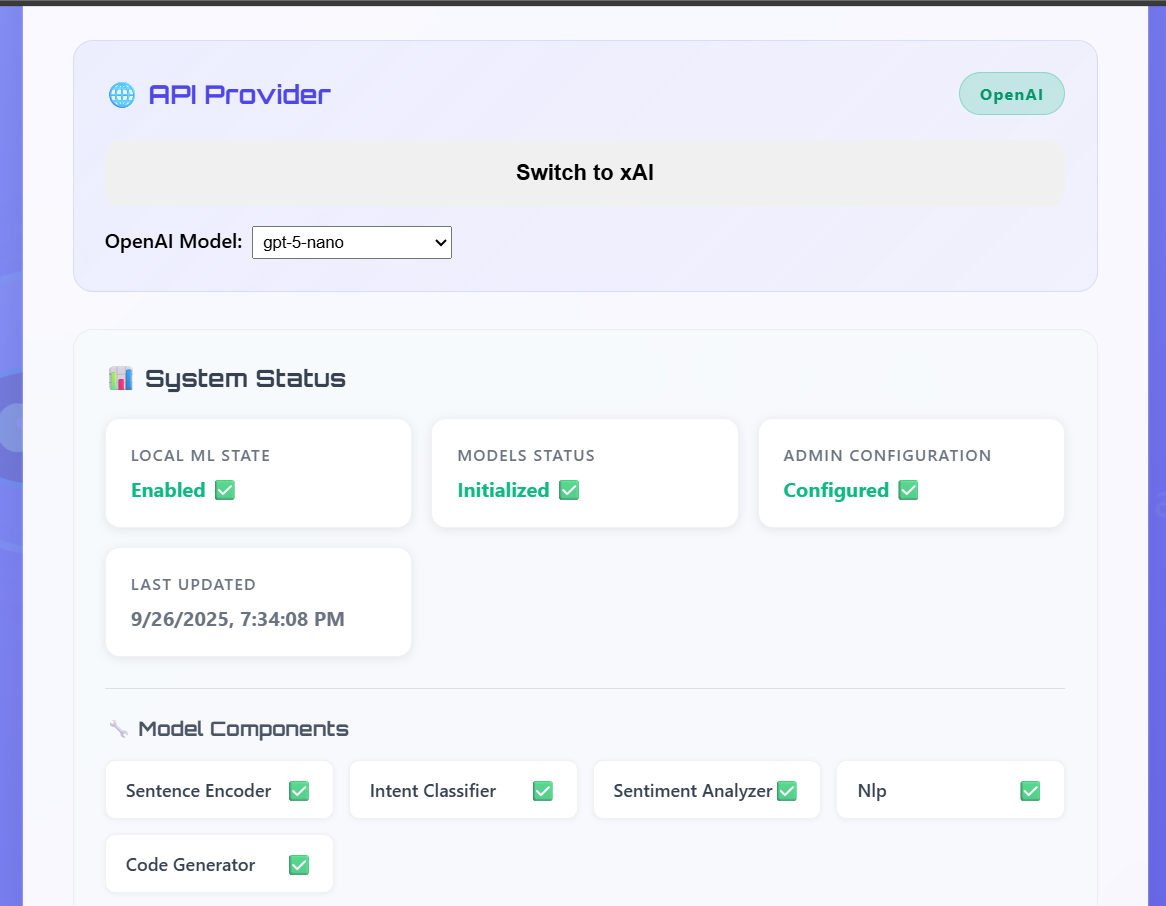Click the Nlp component check mark

[x=1030, y=791]
